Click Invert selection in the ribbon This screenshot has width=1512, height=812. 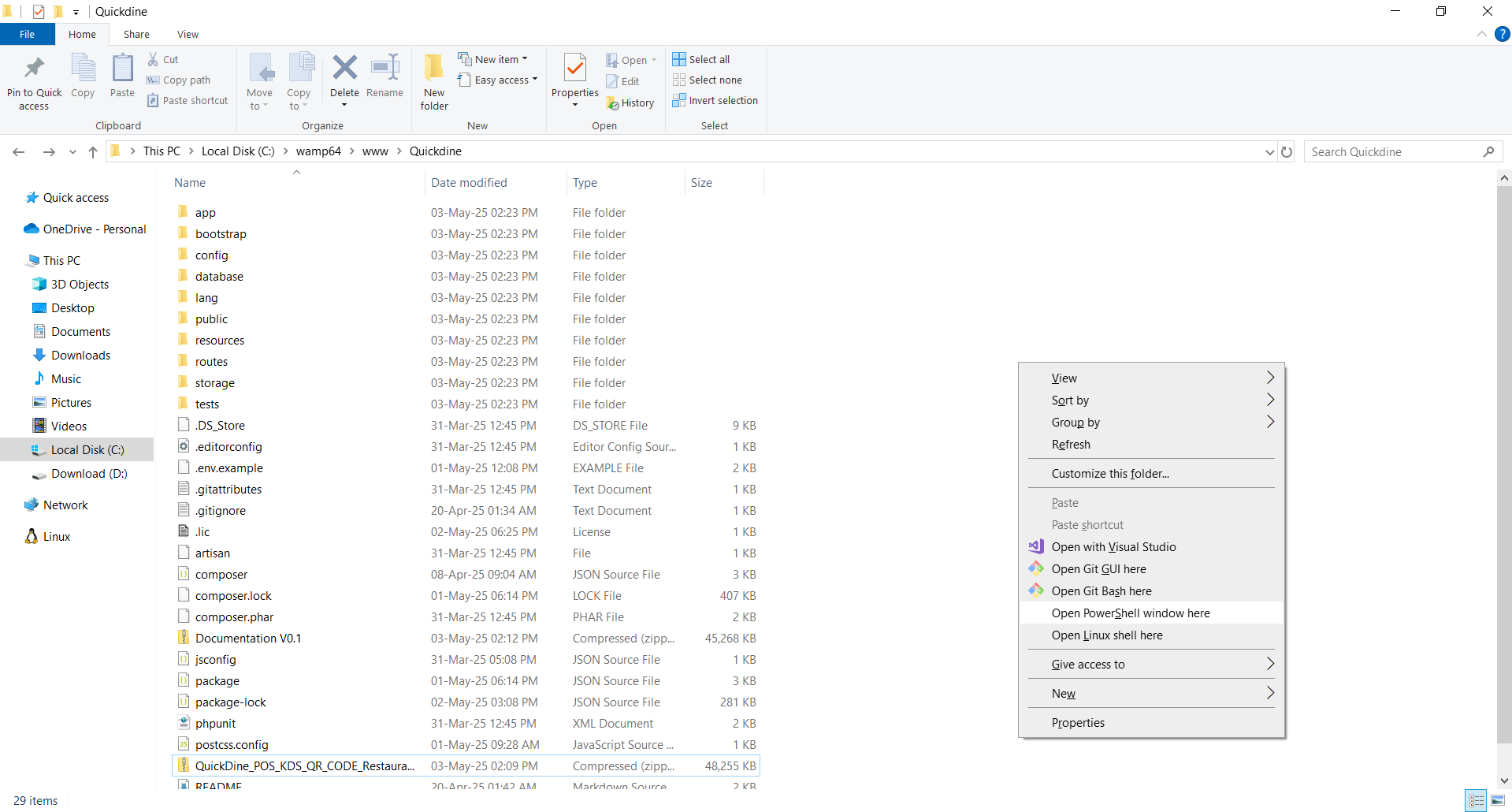715,100
